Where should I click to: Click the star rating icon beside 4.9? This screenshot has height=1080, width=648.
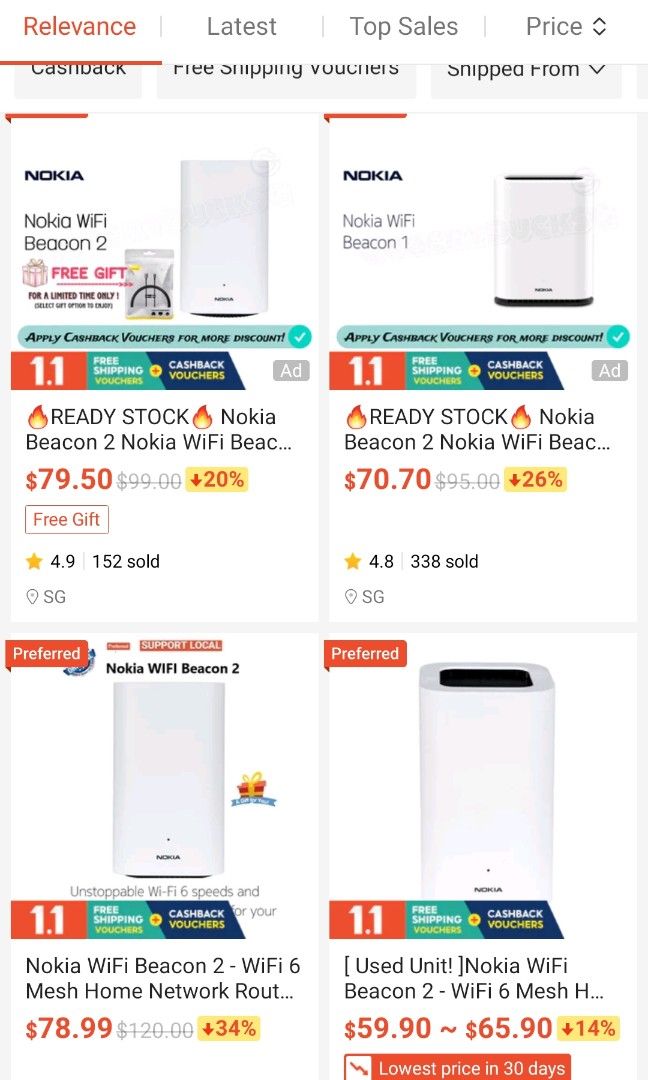[34, 562]
